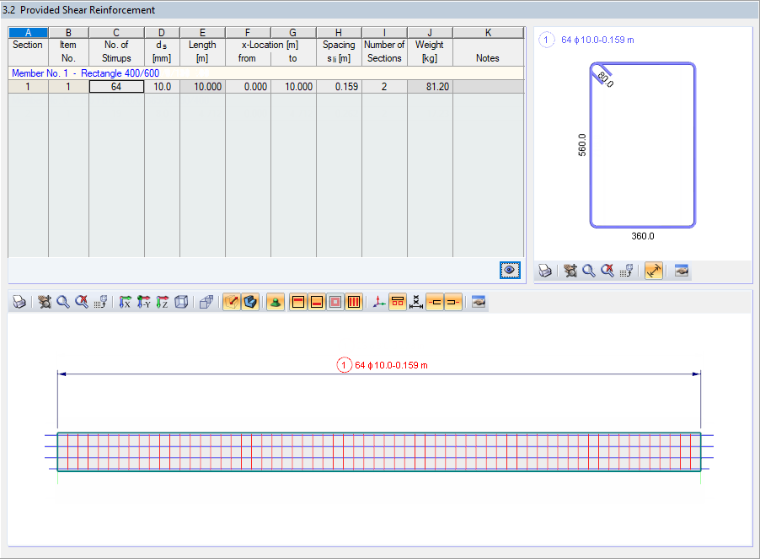Set the beam view along the Z direction
760x559 pixels.
pyautogui.click(x=162, y=302)
